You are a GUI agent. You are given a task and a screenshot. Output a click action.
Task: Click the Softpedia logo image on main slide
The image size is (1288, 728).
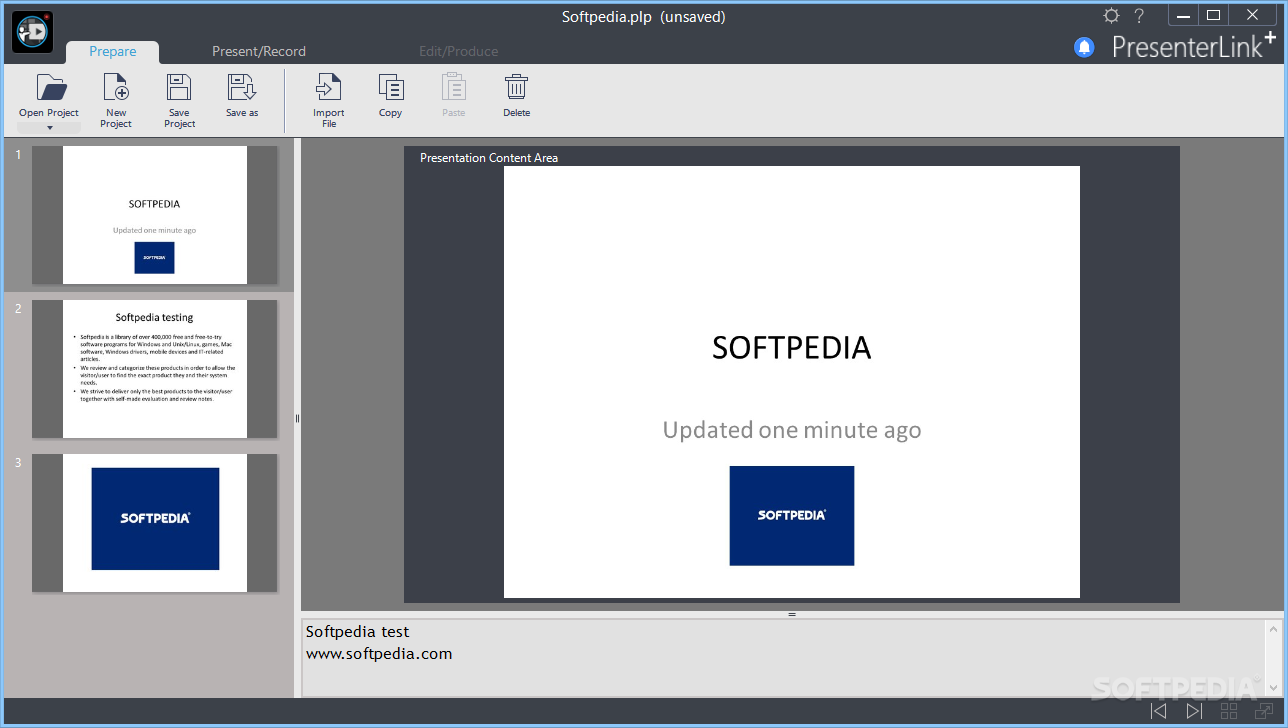coord(792,516)
